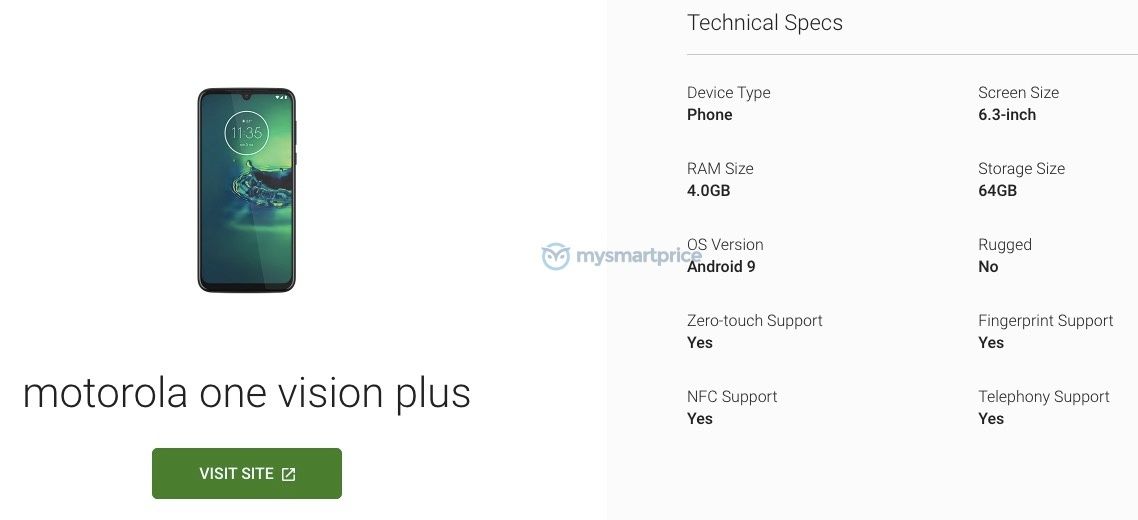The image size is (1138, 520).
Task: Select the Fingerprint Support label
Action: point(1045,321)
